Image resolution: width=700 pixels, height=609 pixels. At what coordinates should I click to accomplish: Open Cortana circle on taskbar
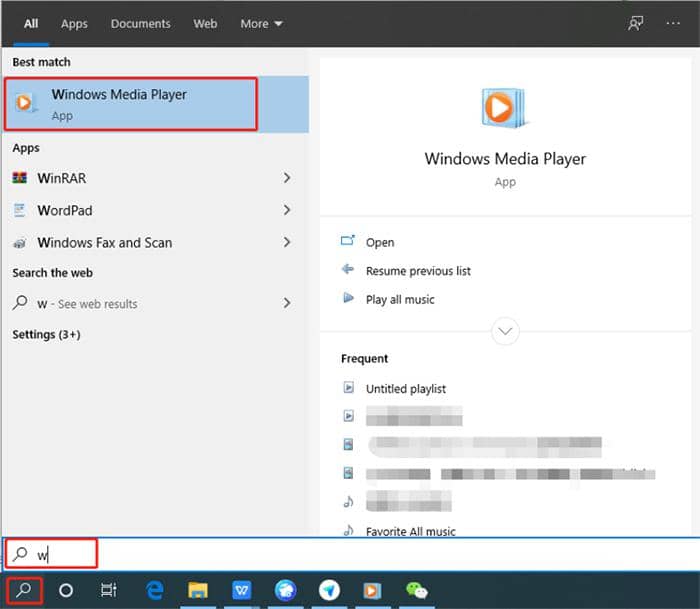(66, 591)
